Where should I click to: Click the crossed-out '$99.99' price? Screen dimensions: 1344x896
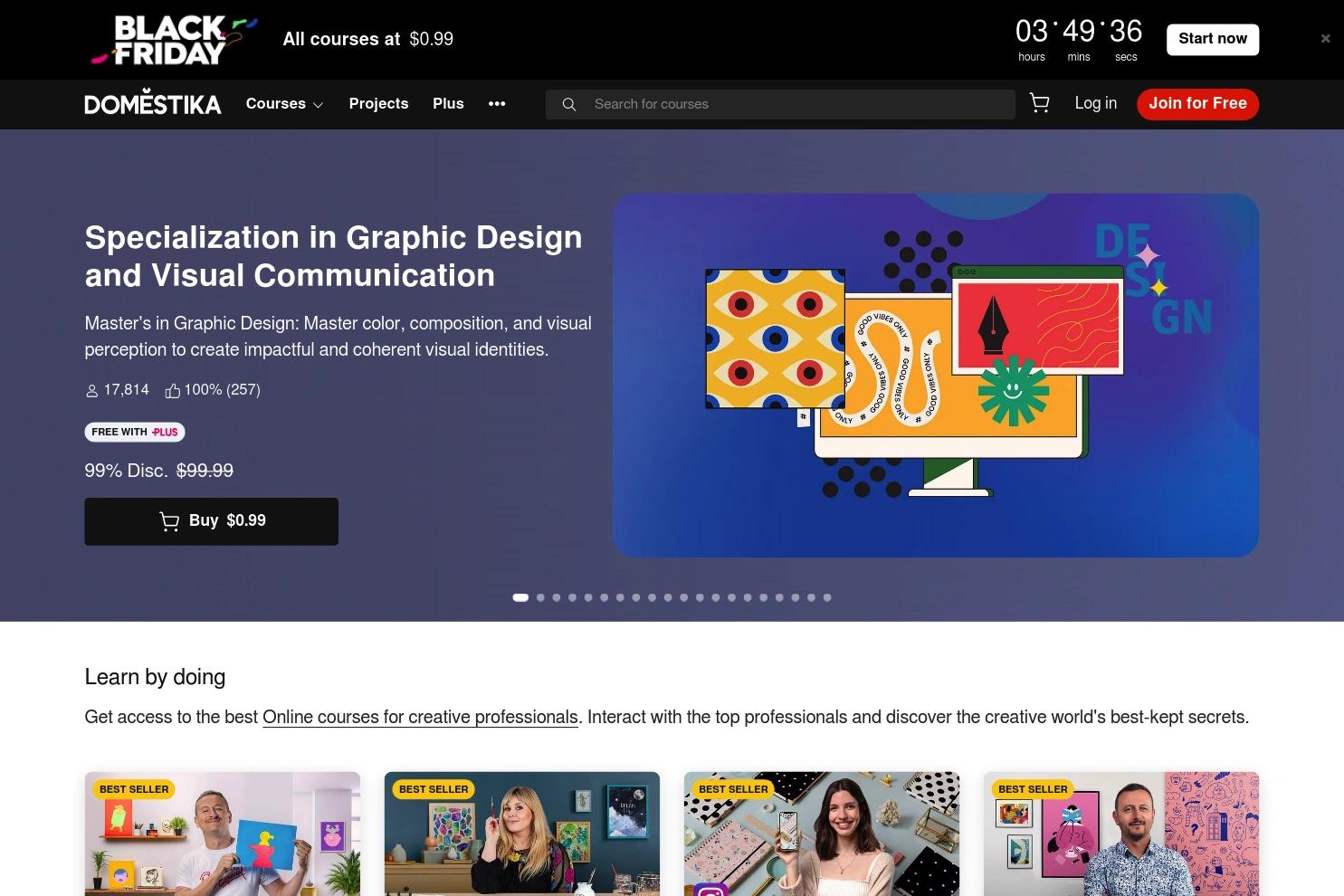tap(205, 472)
